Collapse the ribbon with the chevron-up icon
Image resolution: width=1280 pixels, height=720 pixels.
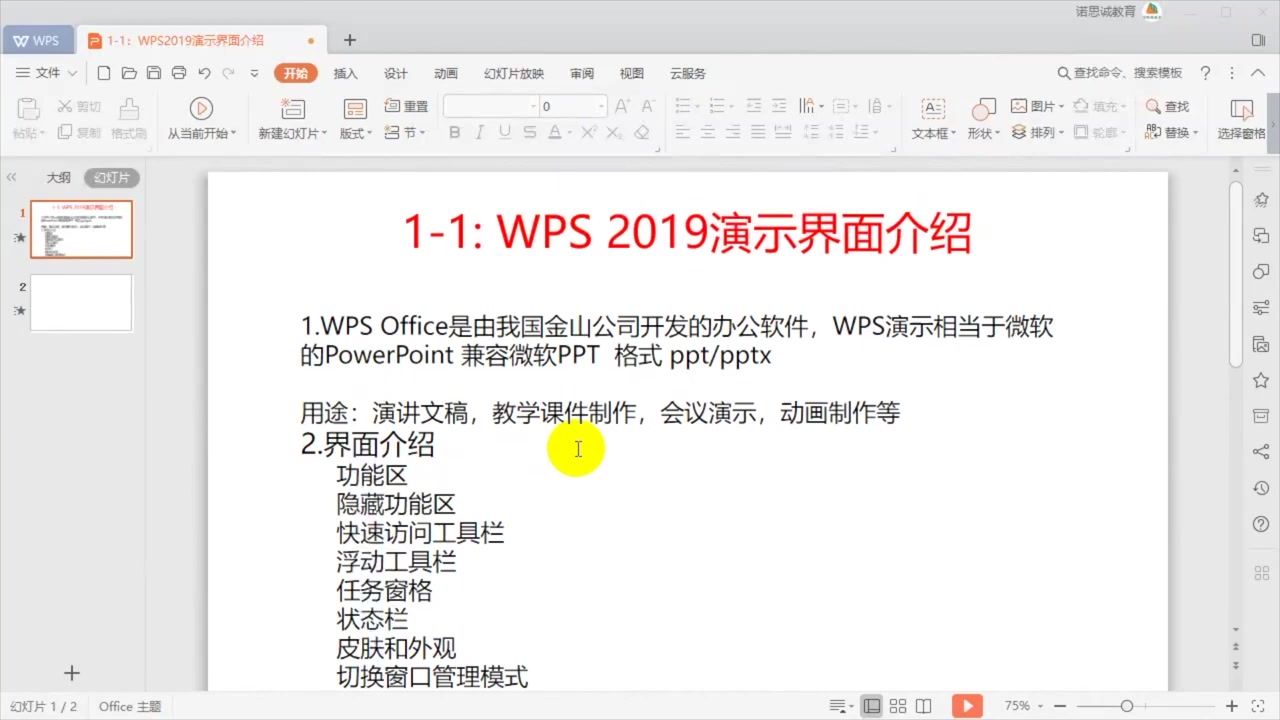(1257, 73)
